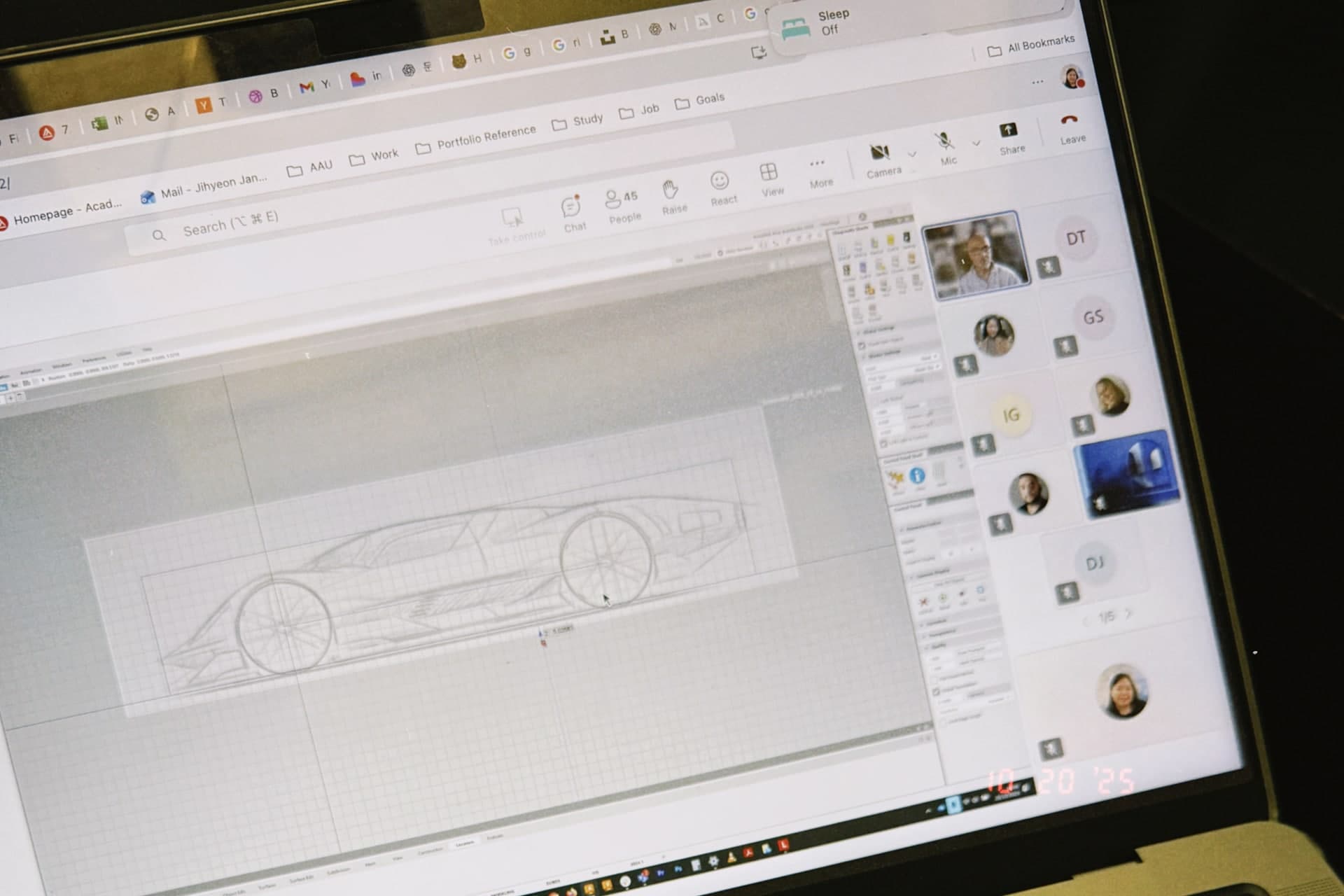Switch to the globe icon tab labeled A
Screen dimensions: 1344x896
(x=160, y=113)
